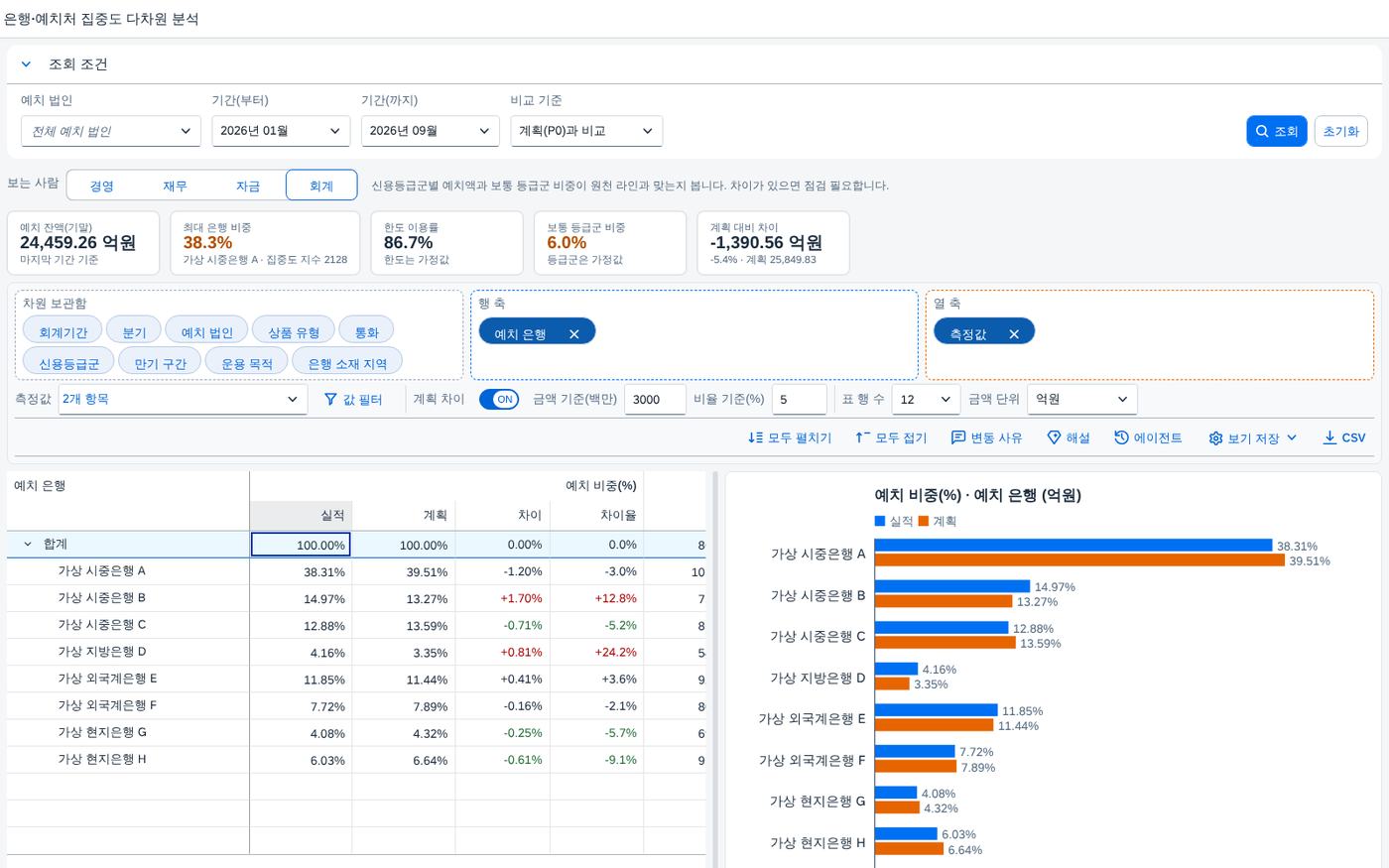Switch to the 경영 persona tab

(102, 186)
